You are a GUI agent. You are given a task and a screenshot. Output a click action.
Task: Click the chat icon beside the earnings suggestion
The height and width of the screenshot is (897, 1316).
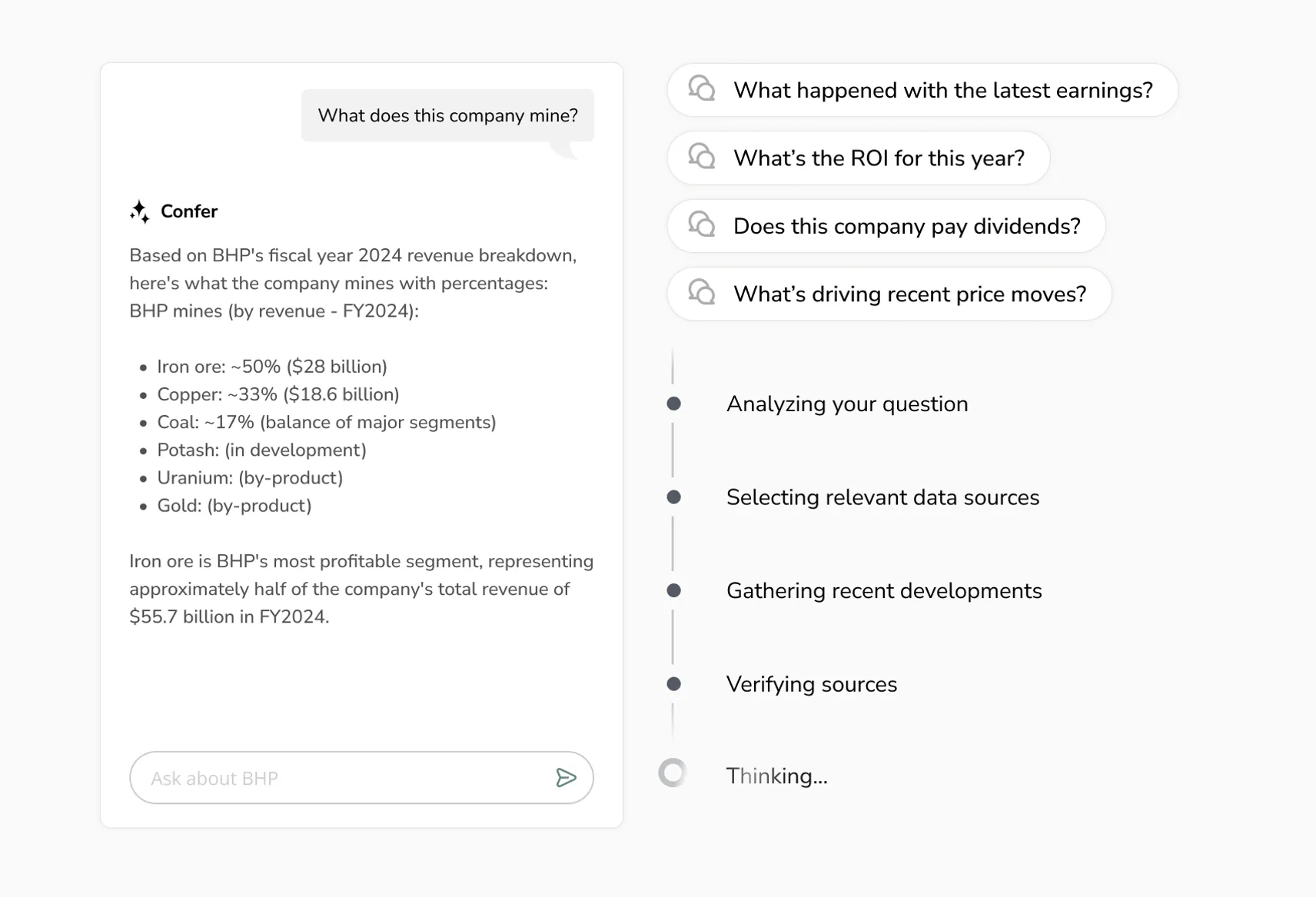701,90
